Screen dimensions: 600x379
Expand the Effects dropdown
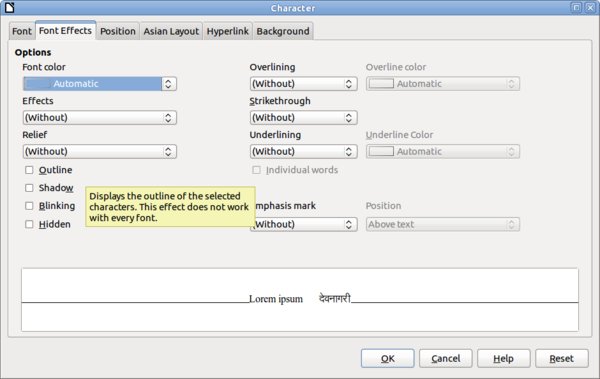point(100,118)
